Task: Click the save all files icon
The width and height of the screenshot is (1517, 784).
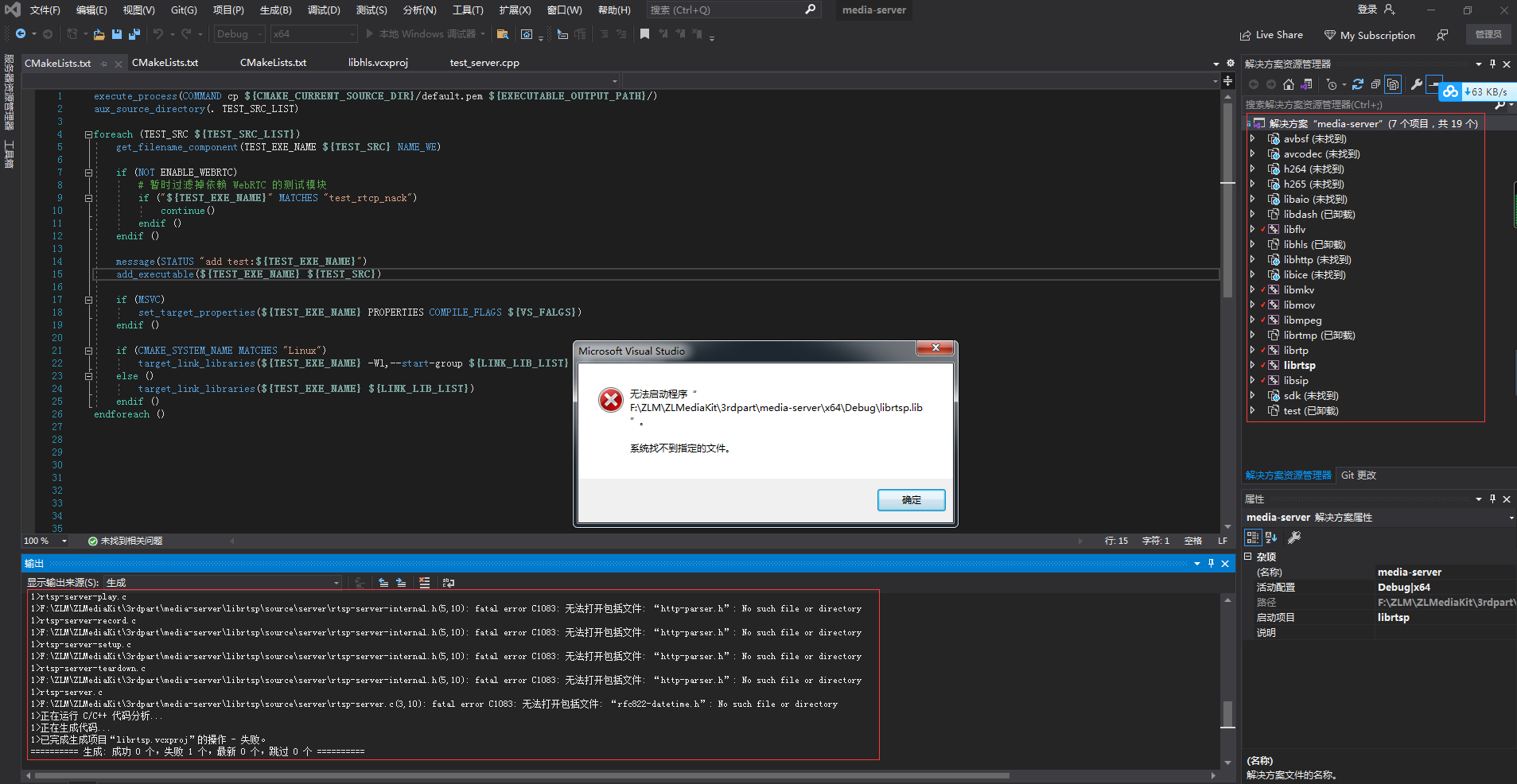Action: click(x=134, y=34)
